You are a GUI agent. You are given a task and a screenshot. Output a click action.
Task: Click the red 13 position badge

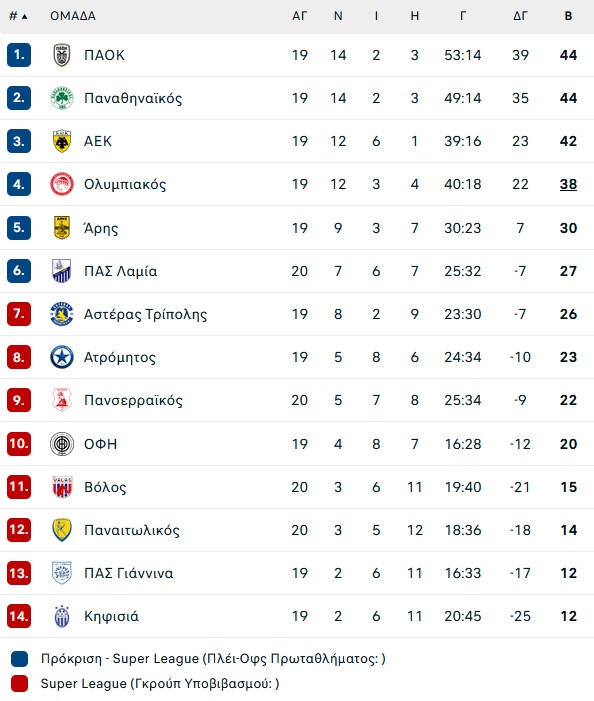[x=19, y=573]
